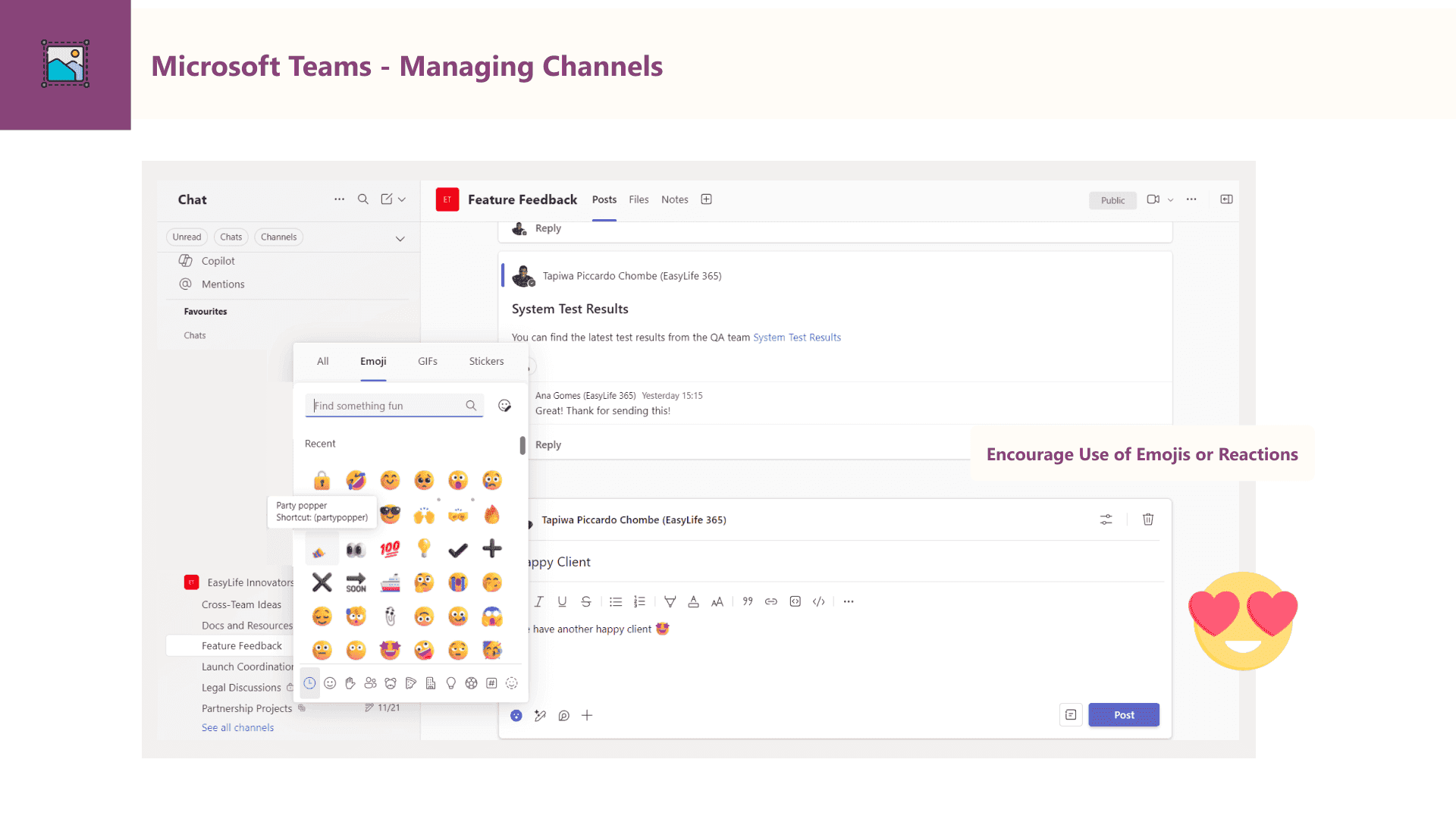This screenshot has height=819, width=1456.
Task: Click the Post button
Action: click(x=1123, y=715)
